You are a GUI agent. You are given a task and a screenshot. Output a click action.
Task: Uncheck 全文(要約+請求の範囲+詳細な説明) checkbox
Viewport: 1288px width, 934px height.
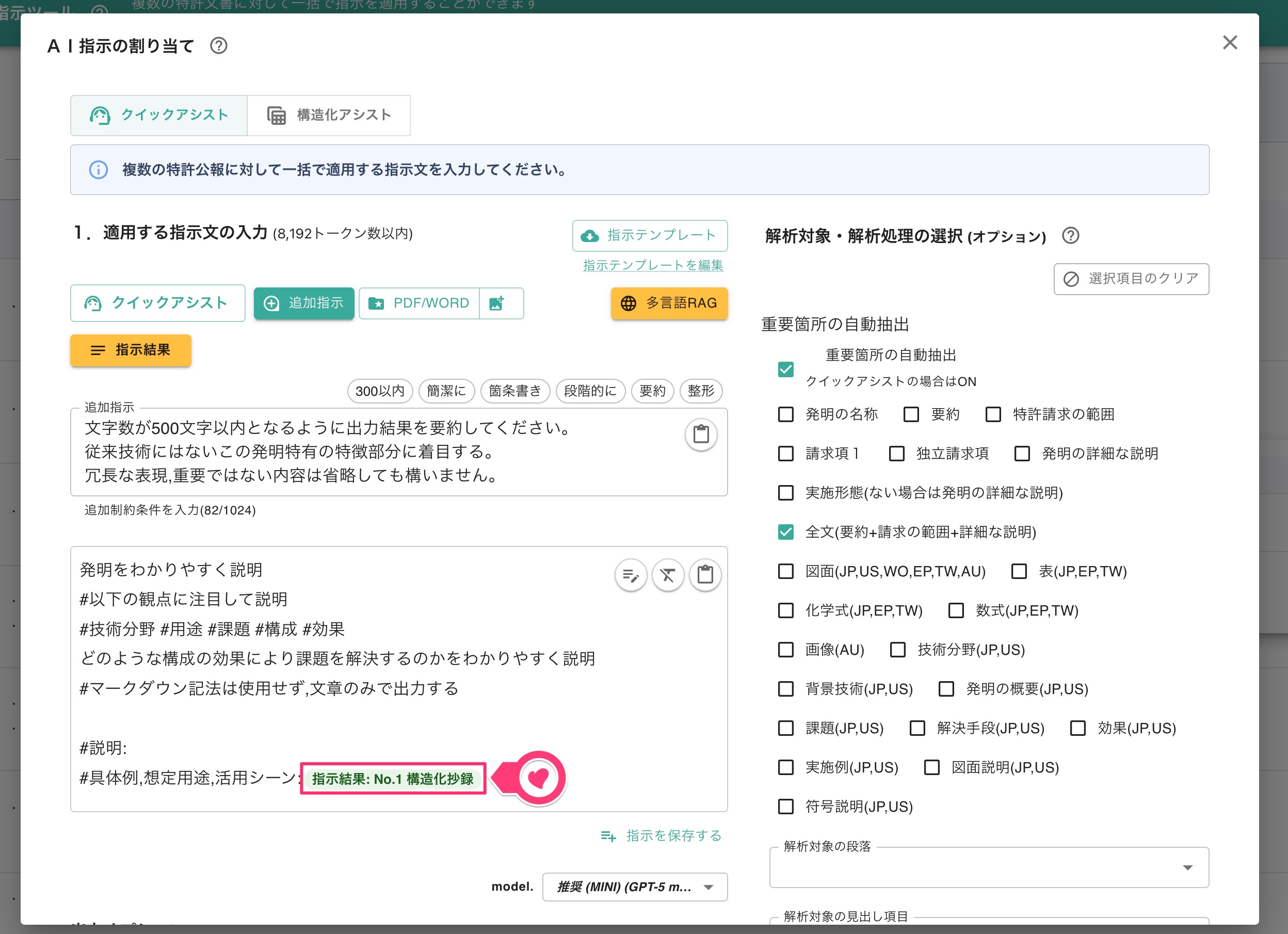point(785,532)
